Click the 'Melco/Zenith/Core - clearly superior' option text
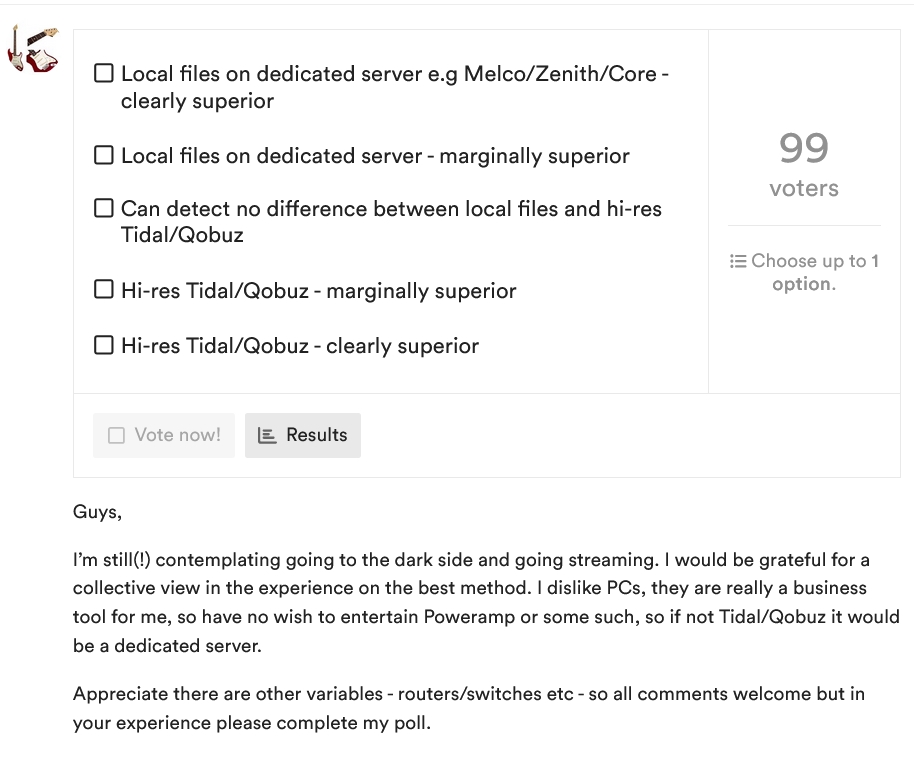914x760 pixels. 395,87
